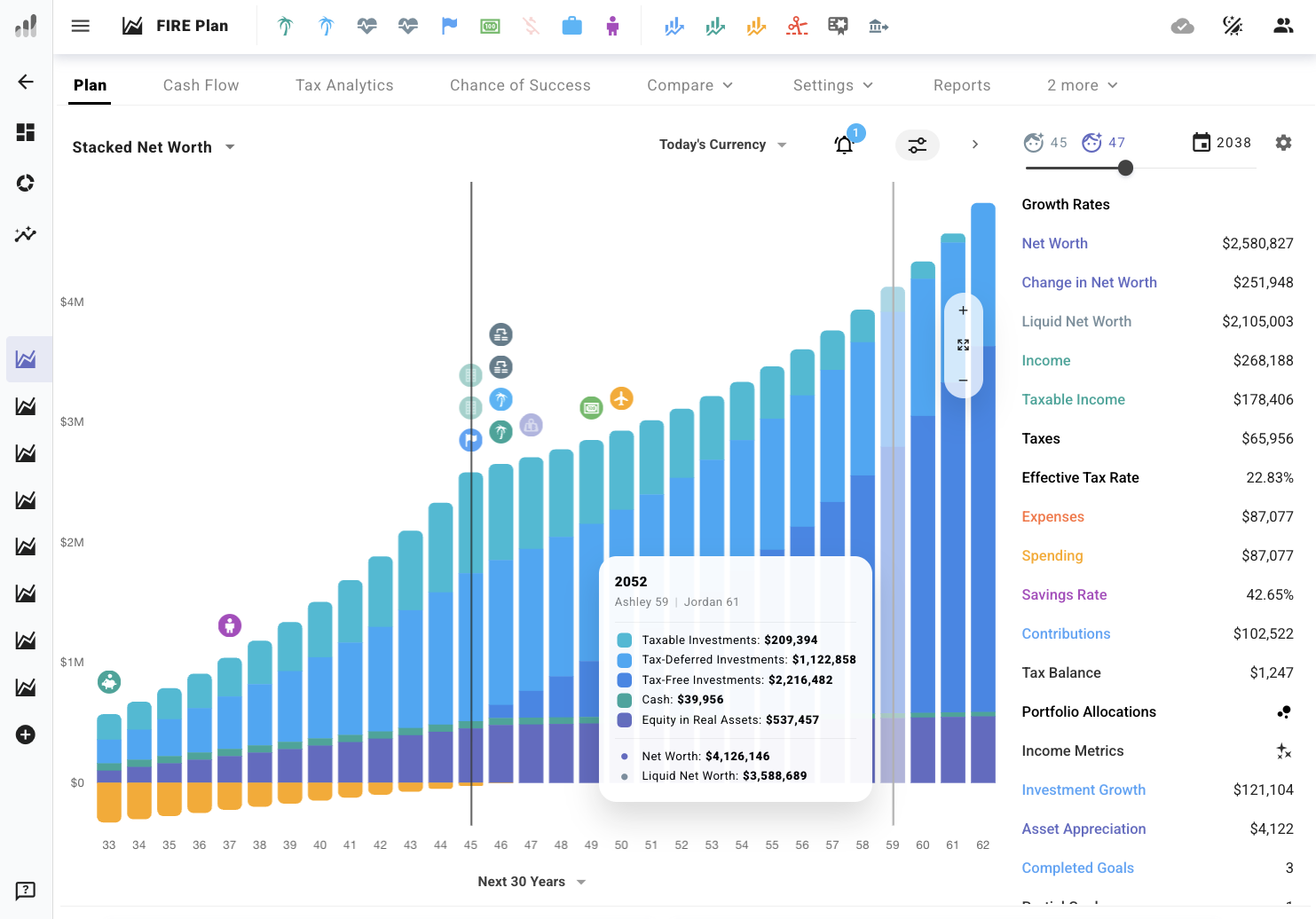The image size is (1316, 919).
Task: Select the red scissors cut icon
Action: [x=797, y=26]
